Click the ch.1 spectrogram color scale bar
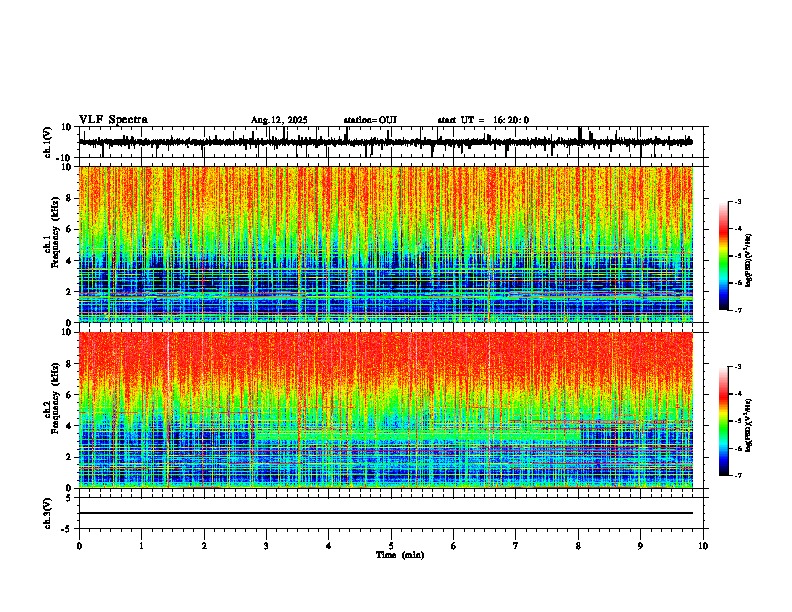 pyautogui.click(x=723, y=256)
